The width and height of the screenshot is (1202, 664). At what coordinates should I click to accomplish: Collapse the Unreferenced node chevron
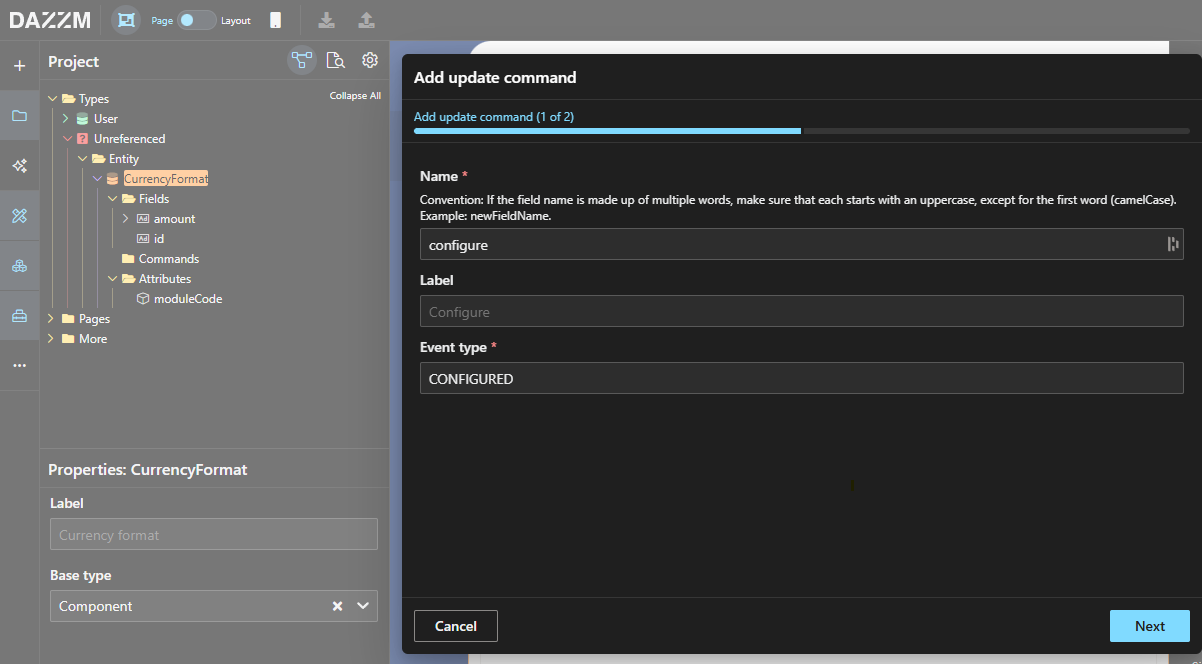coord(68,139)
